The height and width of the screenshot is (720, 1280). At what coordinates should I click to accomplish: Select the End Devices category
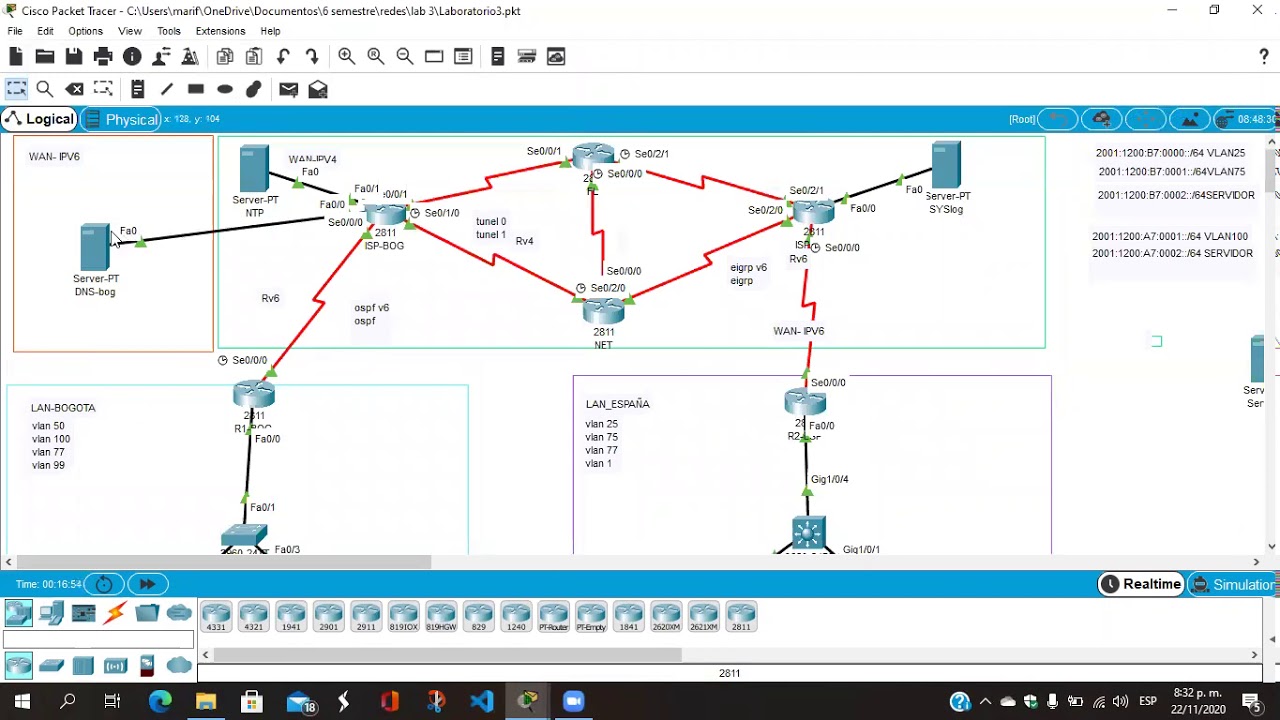pyautogui.click(x=52, y=613)
